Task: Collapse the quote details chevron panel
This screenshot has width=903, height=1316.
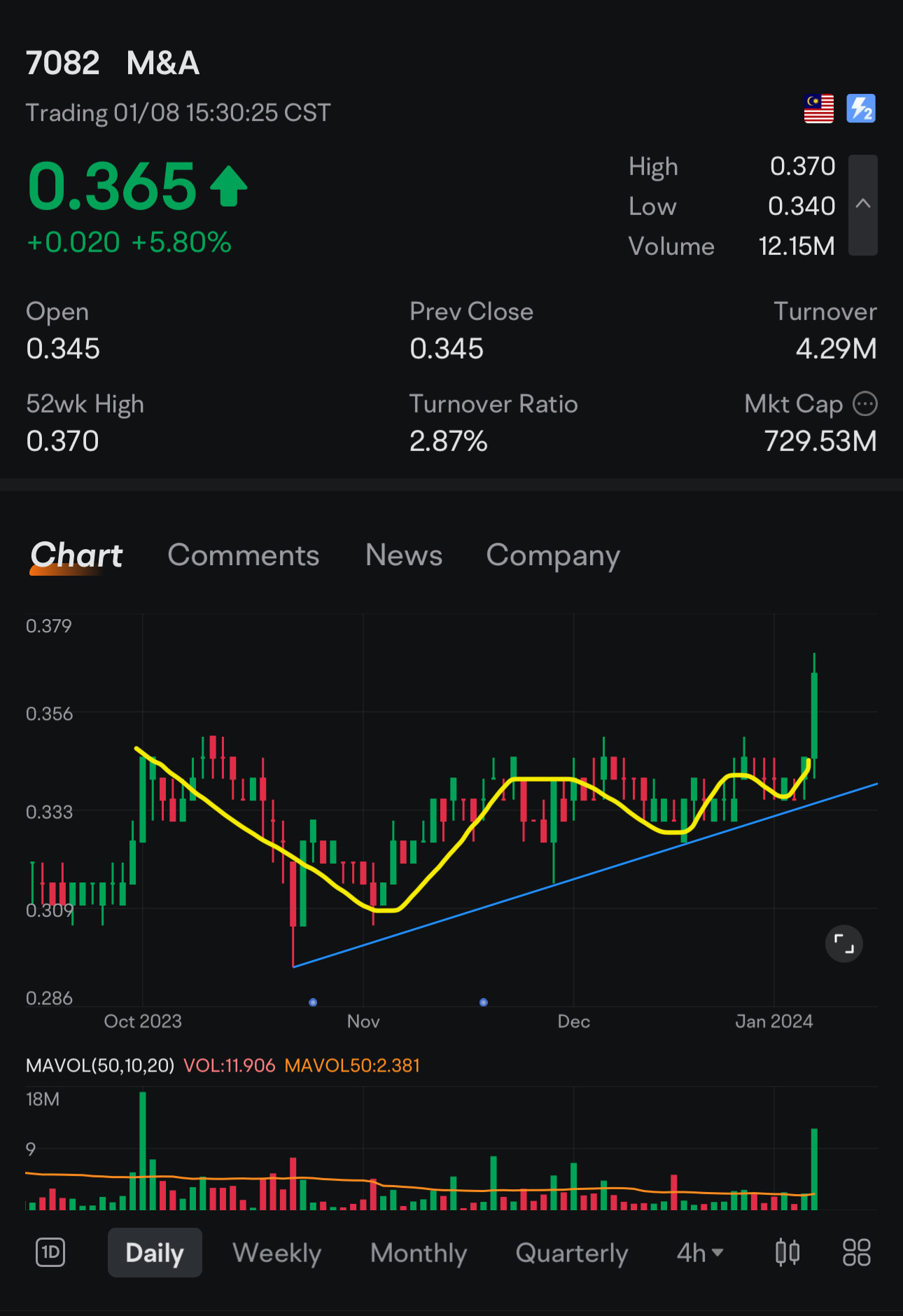Action: tap(863, 205)
